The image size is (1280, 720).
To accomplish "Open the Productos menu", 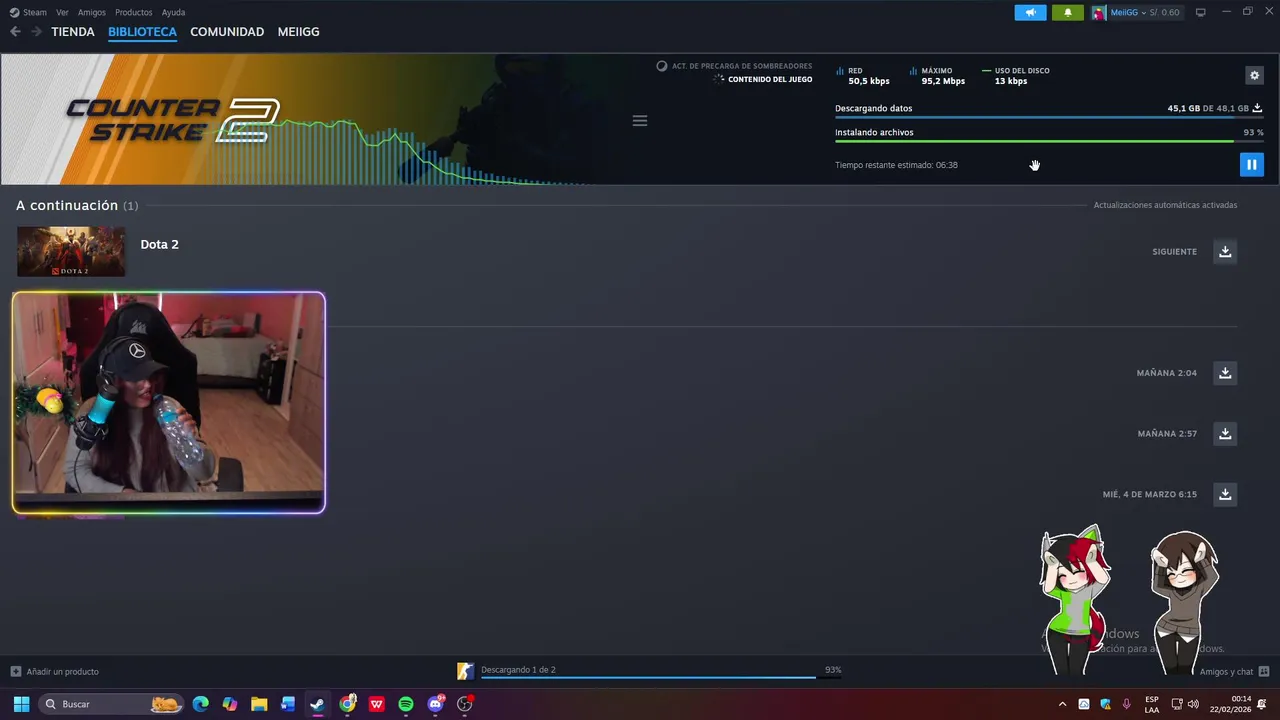I will click(133, 12).
